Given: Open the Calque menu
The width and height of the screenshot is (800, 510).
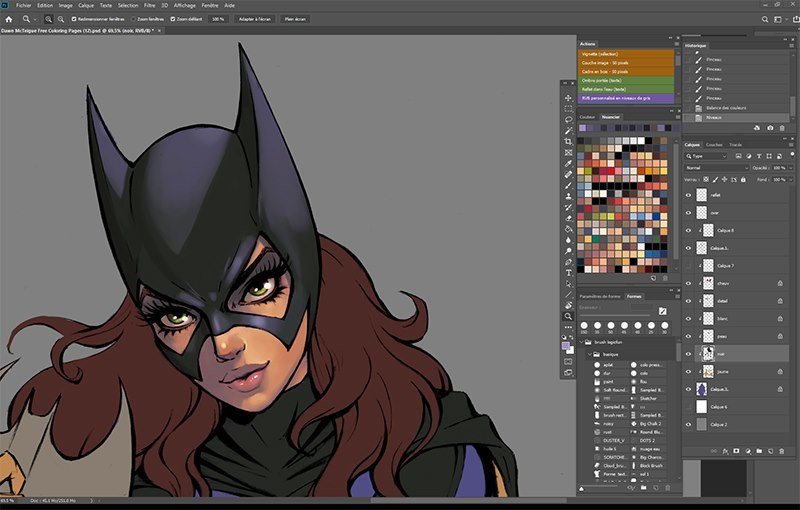Looking at the screenshot, I should pyautogui.click(x=86, y=5).
